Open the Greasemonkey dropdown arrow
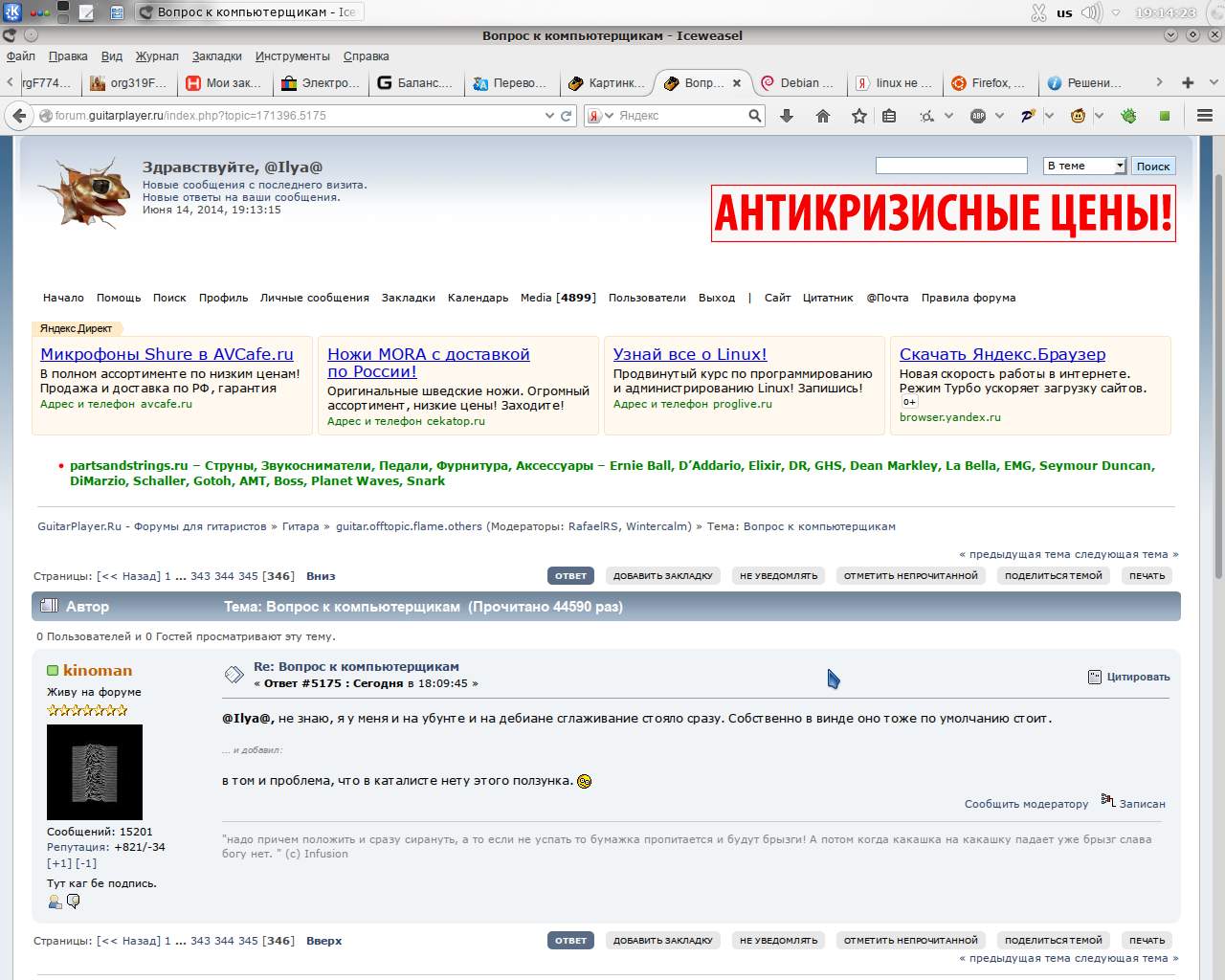 1099,116
